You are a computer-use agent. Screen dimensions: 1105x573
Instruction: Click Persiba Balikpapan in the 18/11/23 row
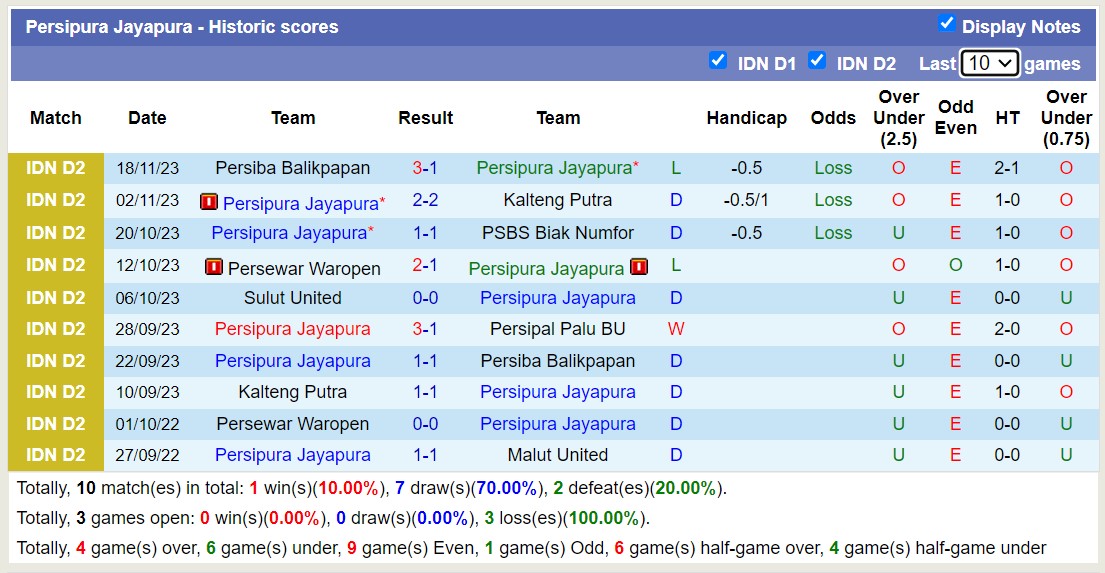click(292, 168)
